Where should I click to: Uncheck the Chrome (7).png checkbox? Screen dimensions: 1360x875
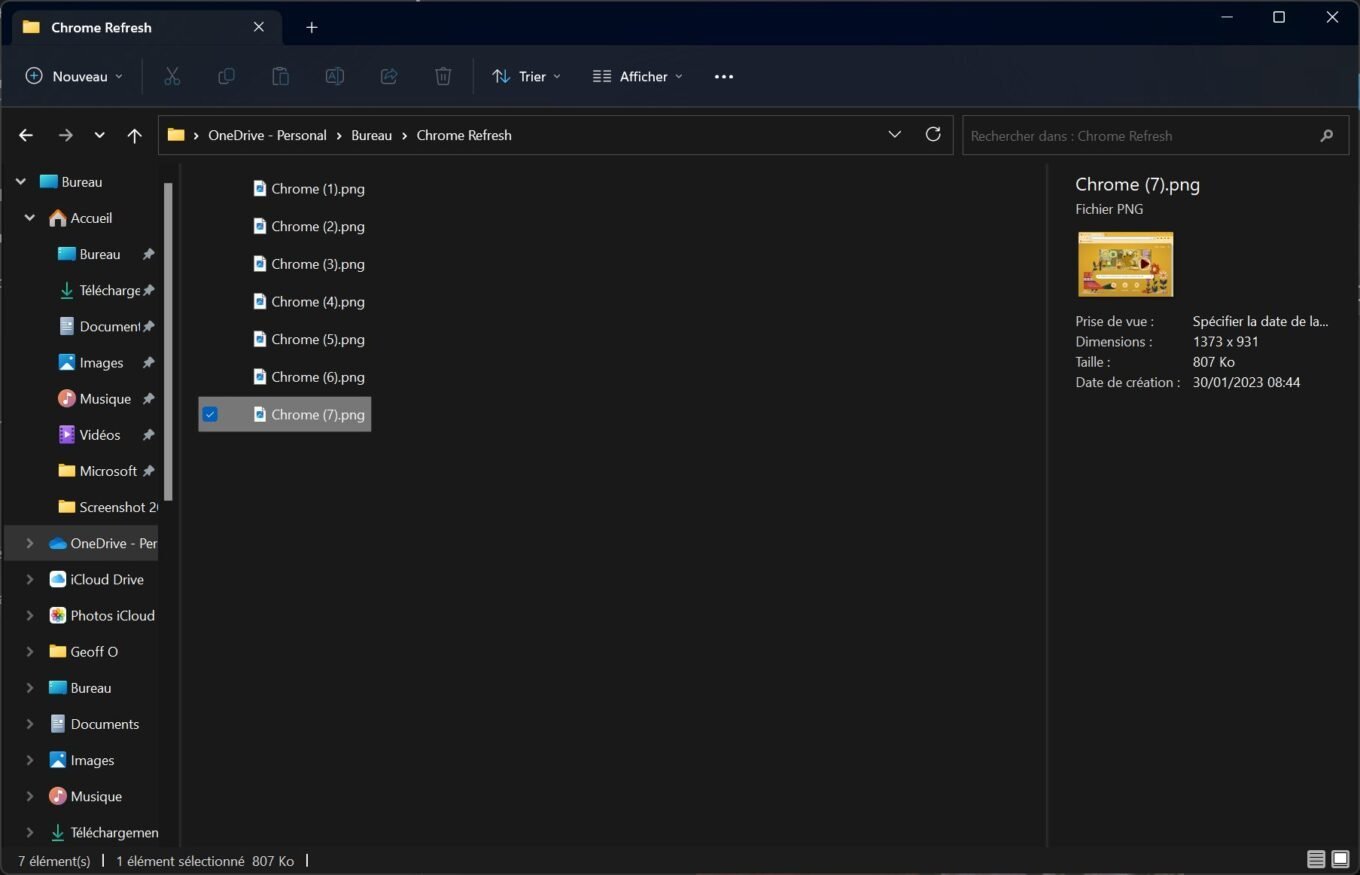point(210,414)
